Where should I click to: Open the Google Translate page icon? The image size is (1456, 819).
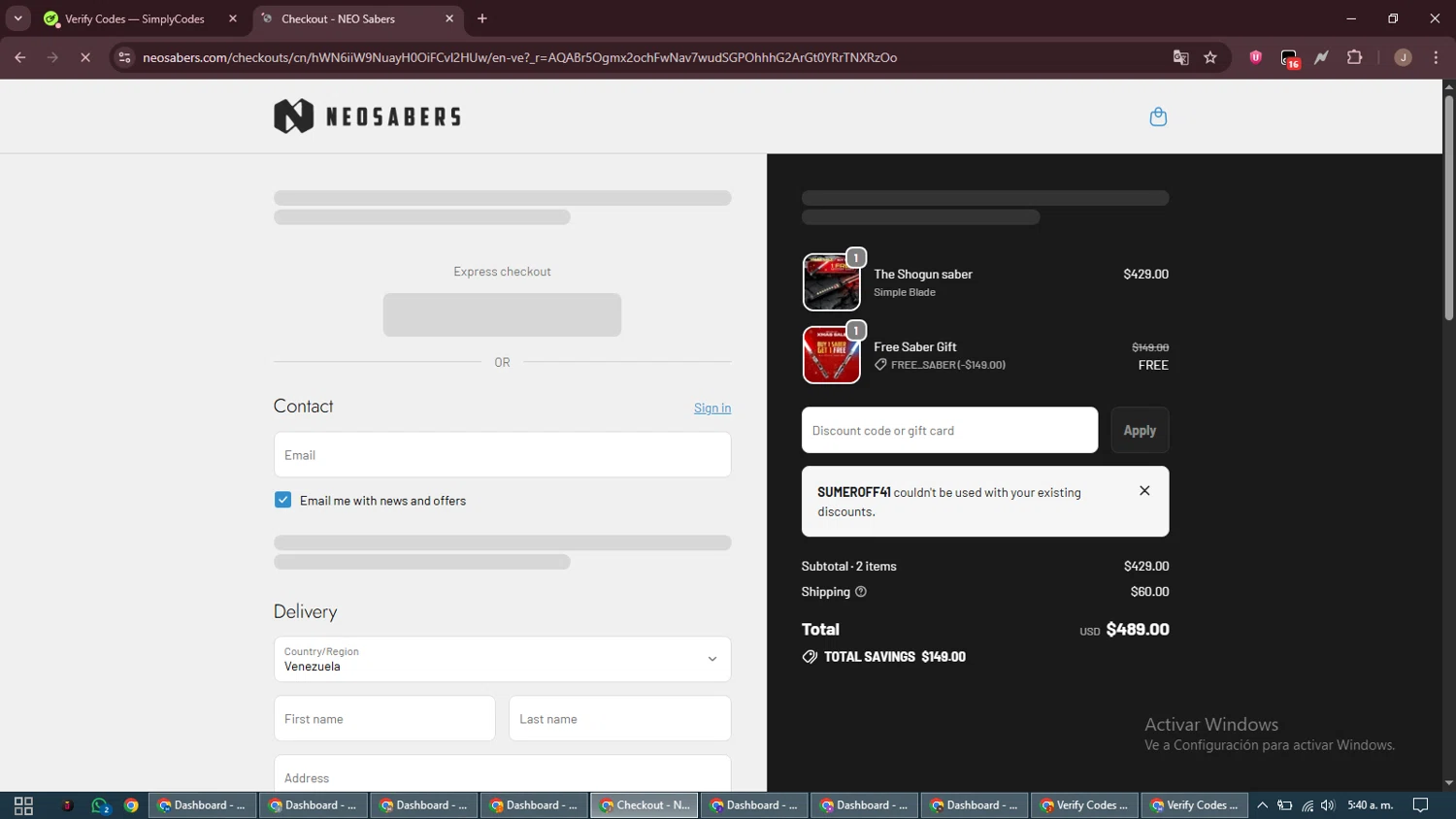(x=1180, y=57)
